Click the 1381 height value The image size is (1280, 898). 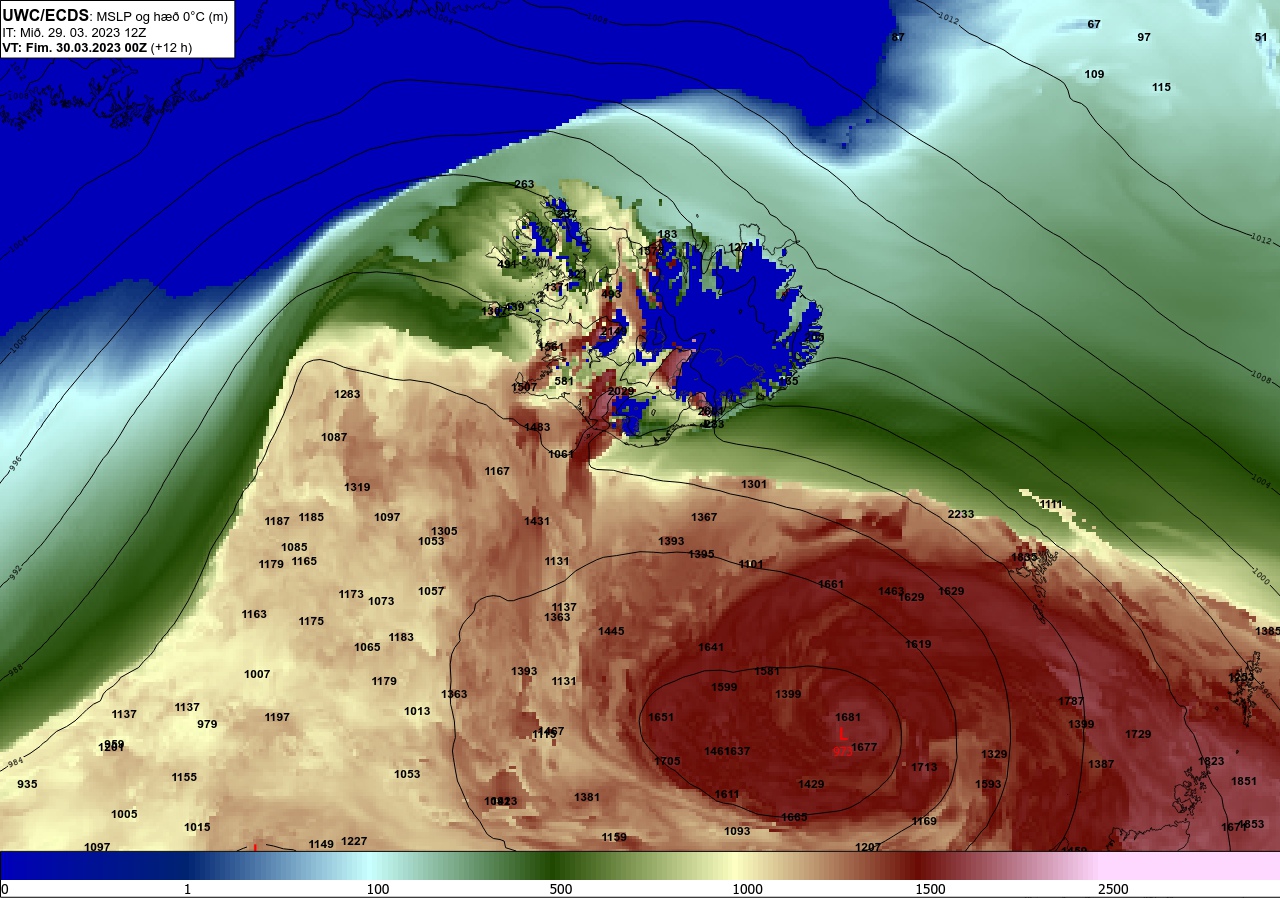587,797
